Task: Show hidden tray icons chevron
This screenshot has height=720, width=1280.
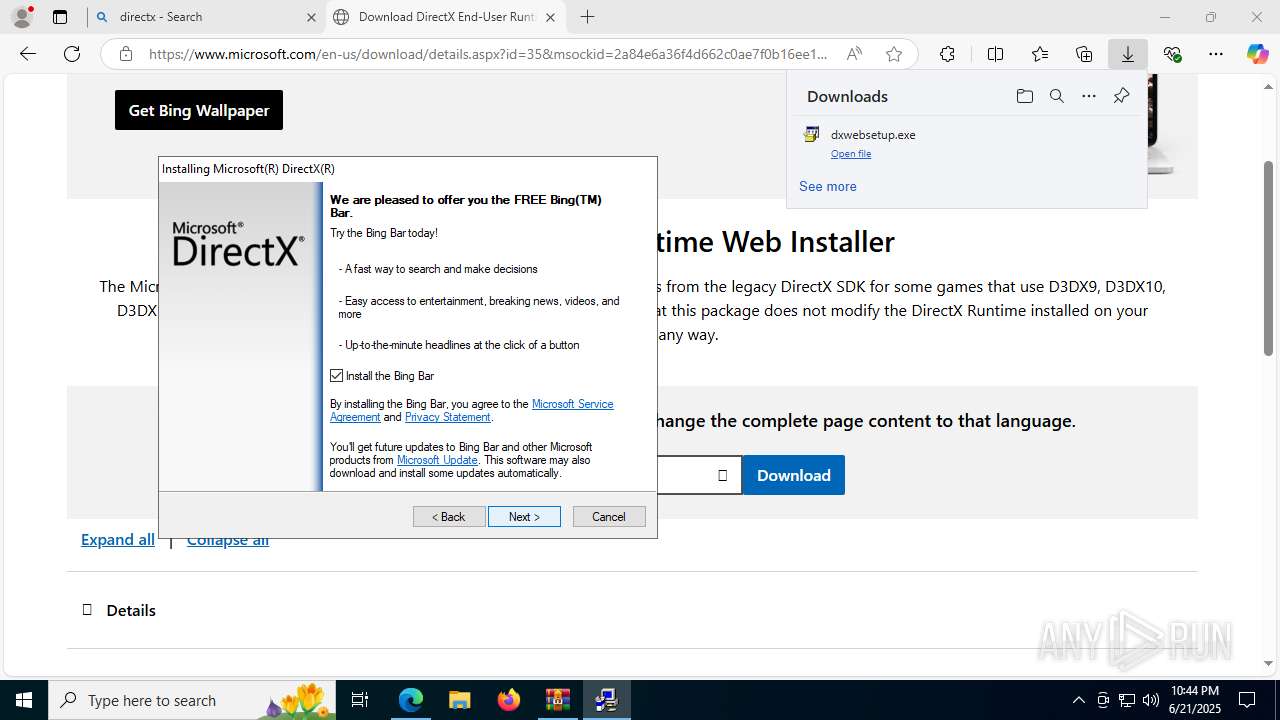Action: pos(1078,700)
